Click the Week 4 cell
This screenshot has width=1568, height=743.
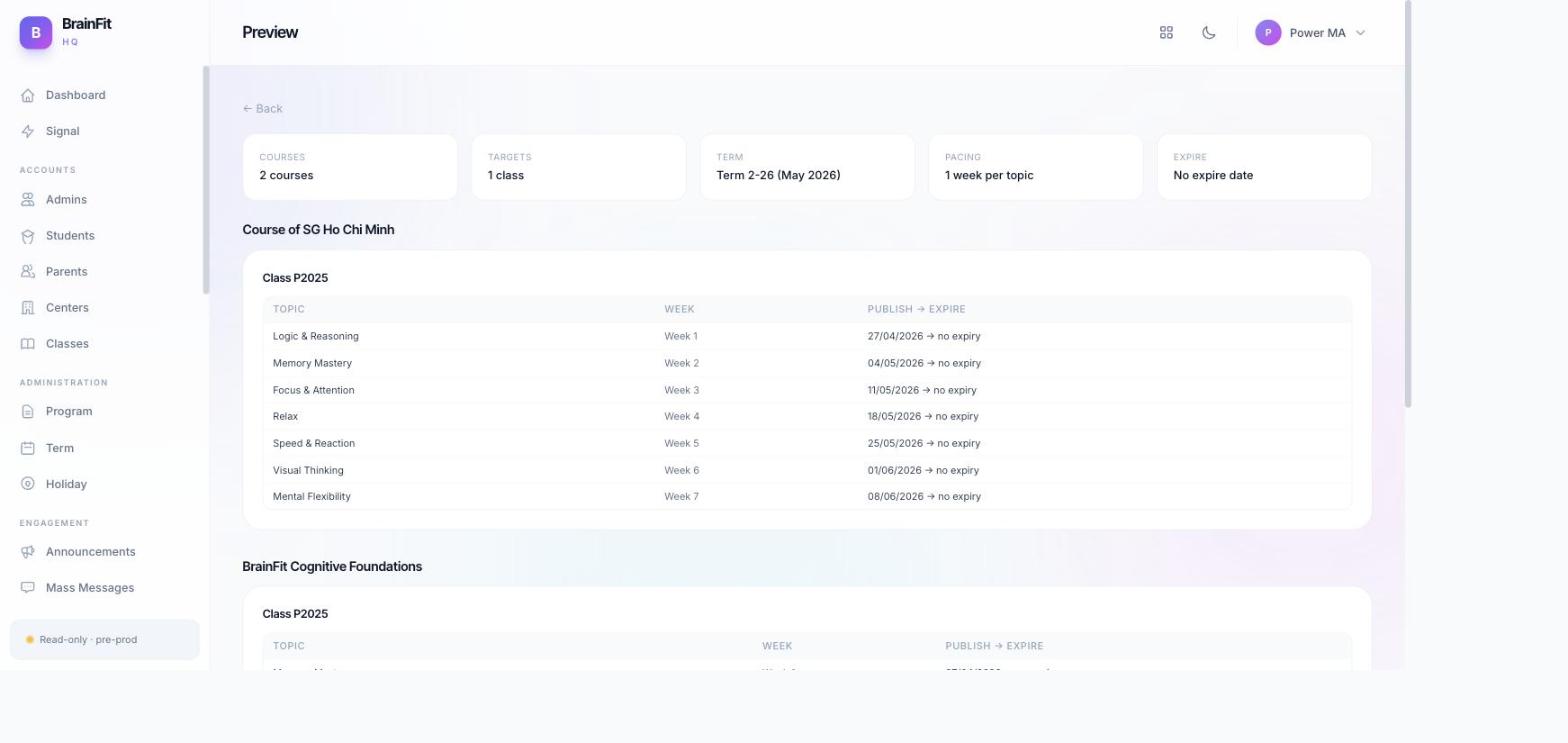click(x=682, y=417)
